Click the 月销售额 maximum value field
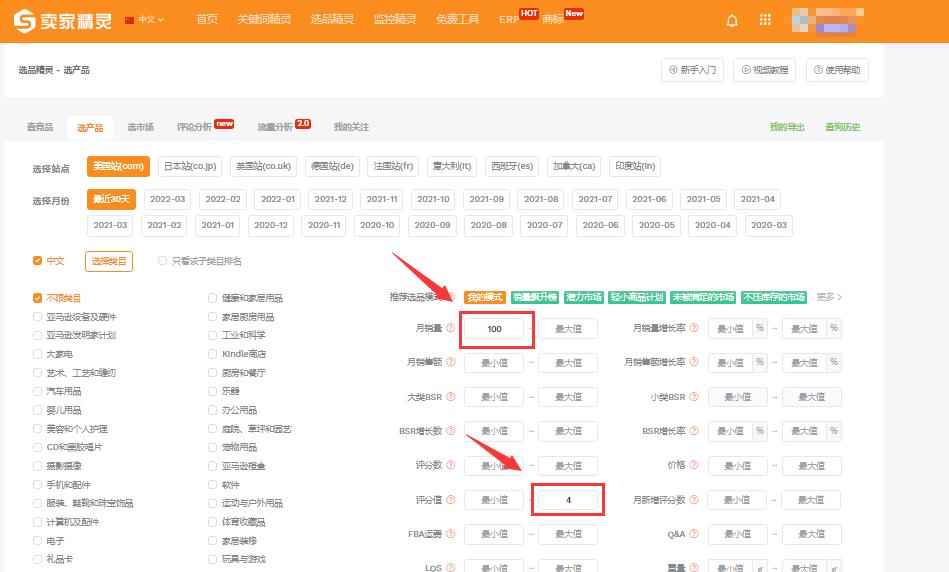Screen dimensions: 949x572 pyautogui.click(x=568, y=363)
